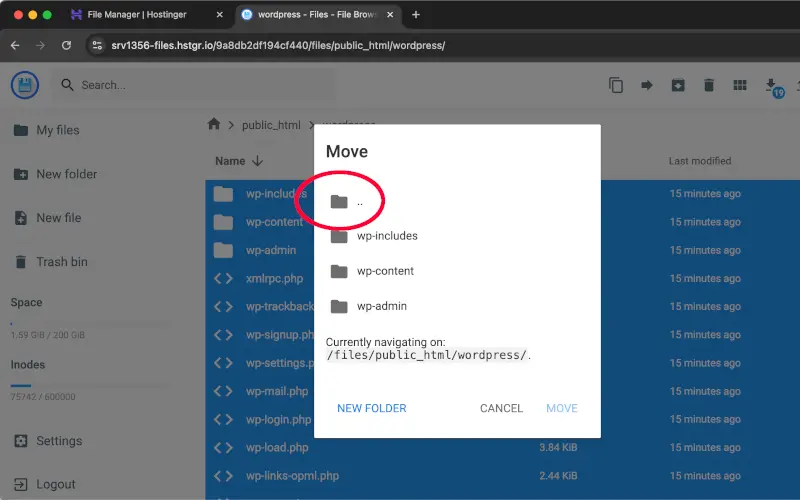The image size is (800, 500).
Task: Reload the page
Action: pyautogui.click(x=66, y=45)
